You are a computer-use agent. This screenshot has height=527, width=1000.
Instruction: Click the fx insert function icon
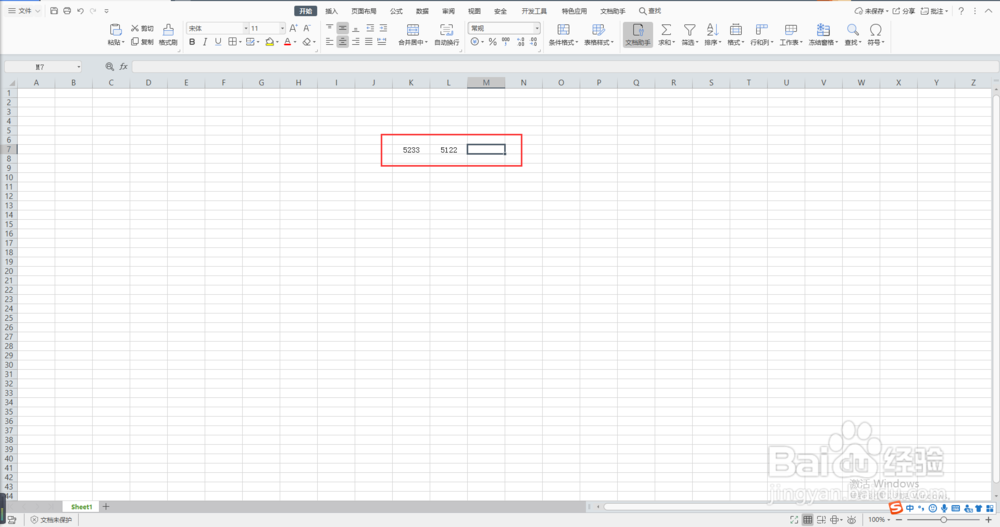tap(124, 66)
